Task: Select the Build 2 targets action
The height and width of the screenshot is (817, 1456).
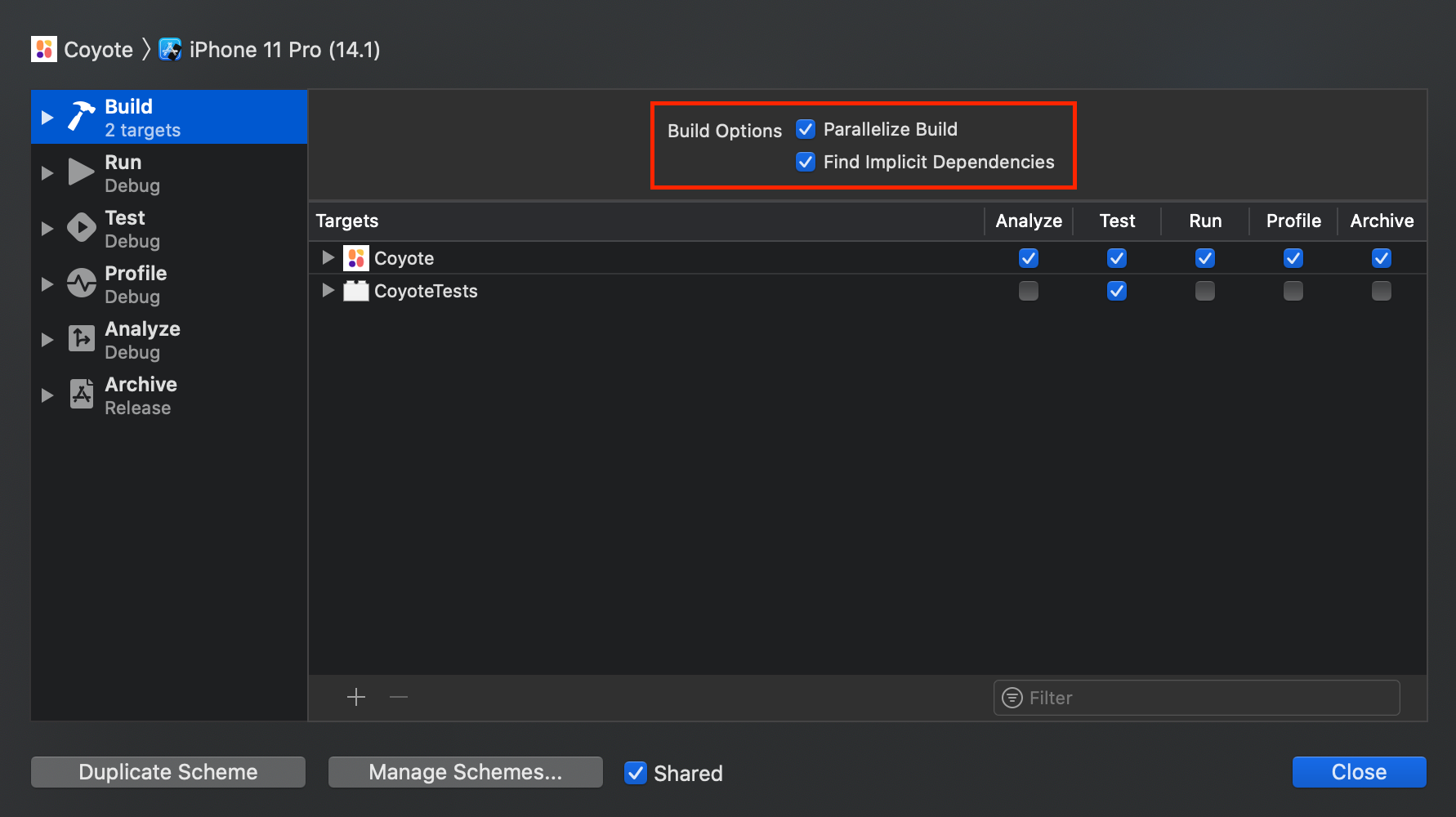Action: [169, 117]
